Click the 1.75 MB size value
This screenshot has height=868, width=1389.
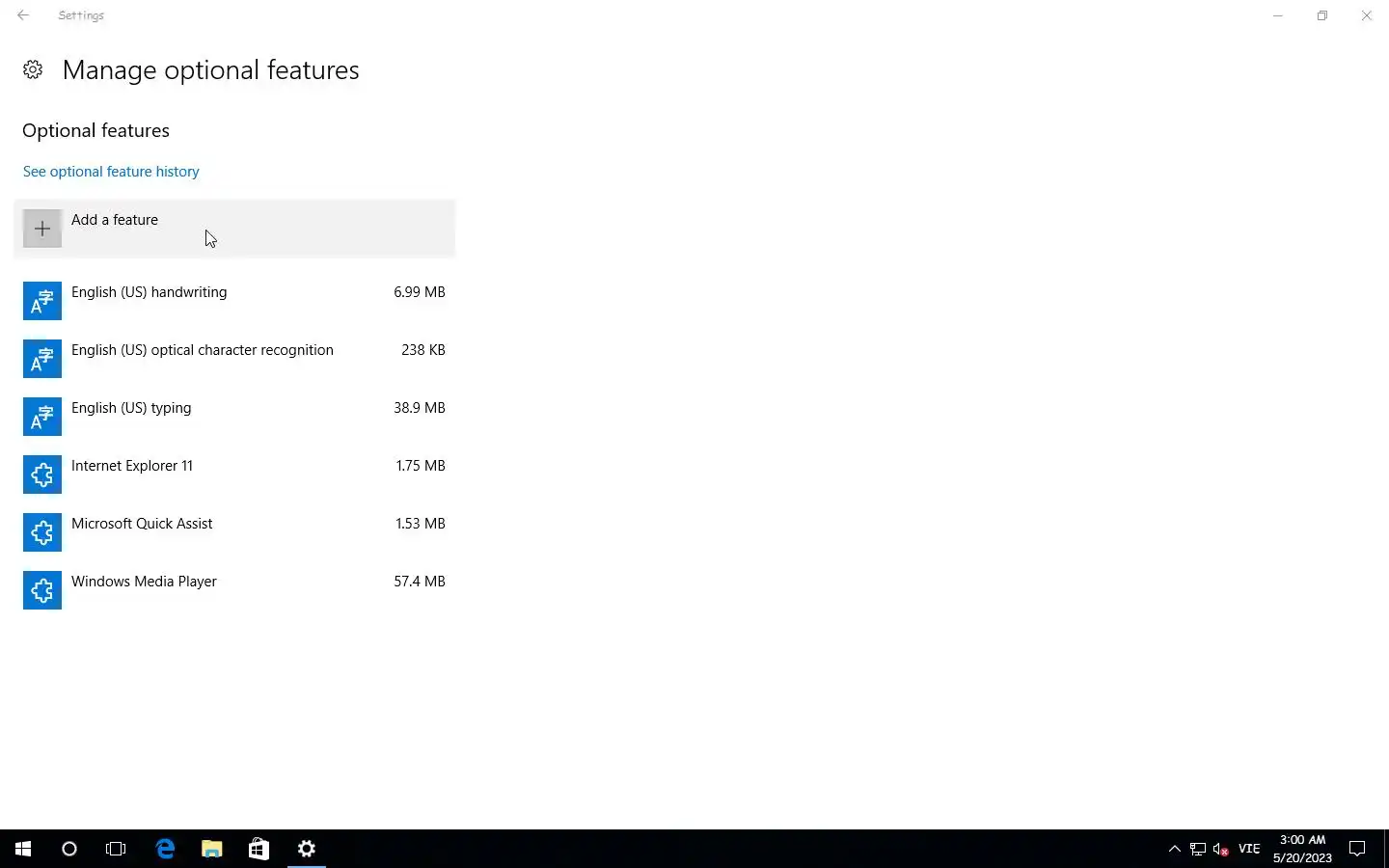pyautogui.click(x=421, y=466)
